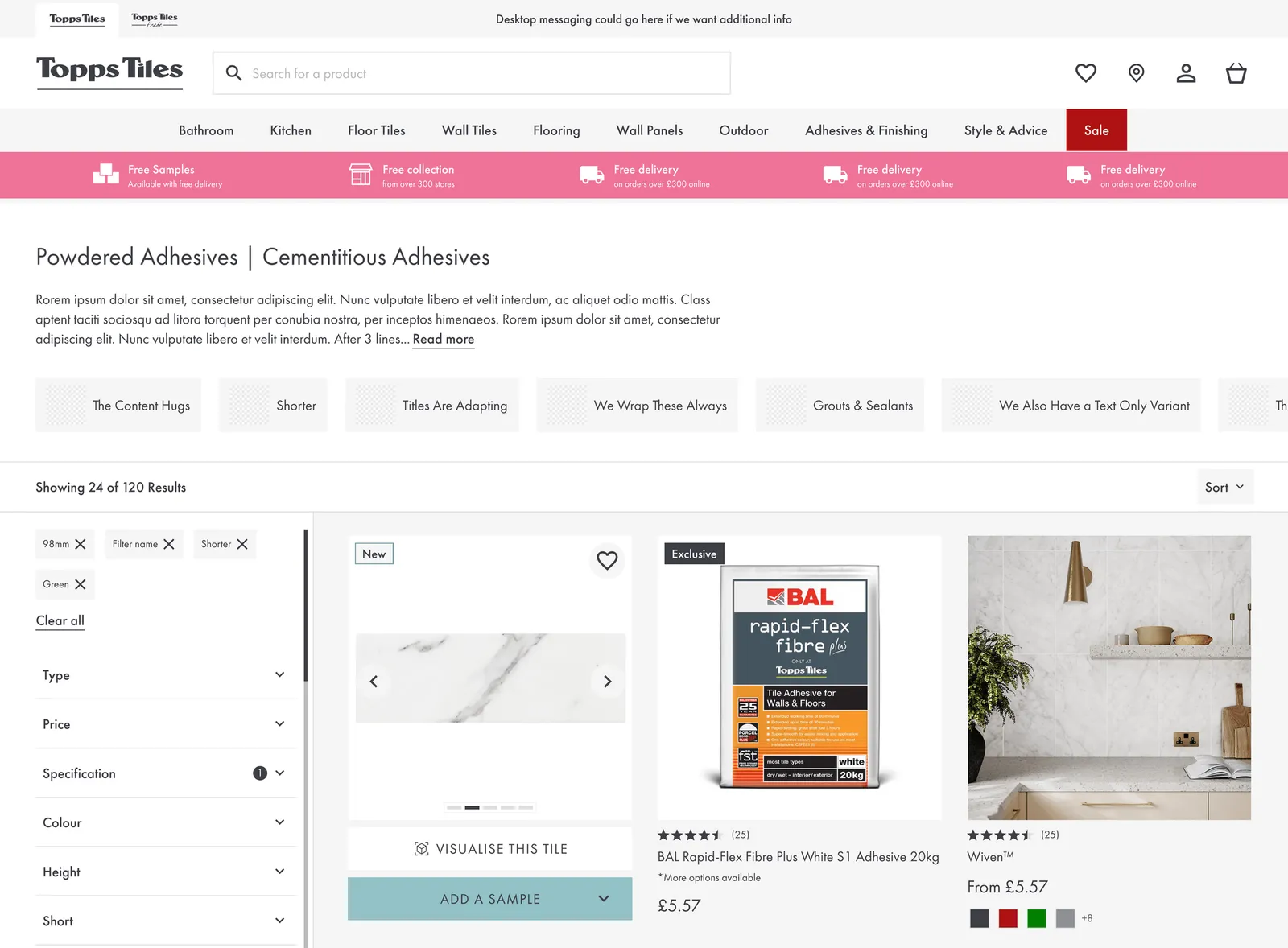Click the search magnifier icon
Screen dimensions: 1288x948
point(233,73)
